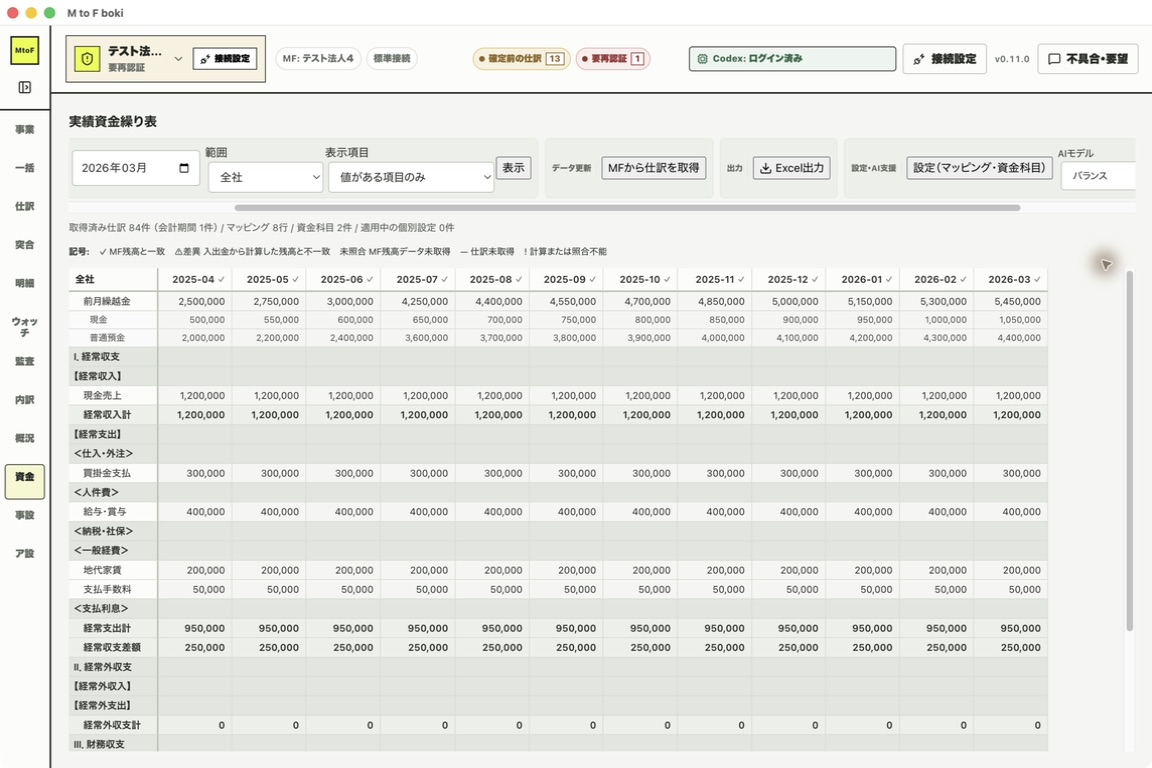1152x768 pixels.
Task: Go to ア設 in the sidebar
Action: [24, 553]
